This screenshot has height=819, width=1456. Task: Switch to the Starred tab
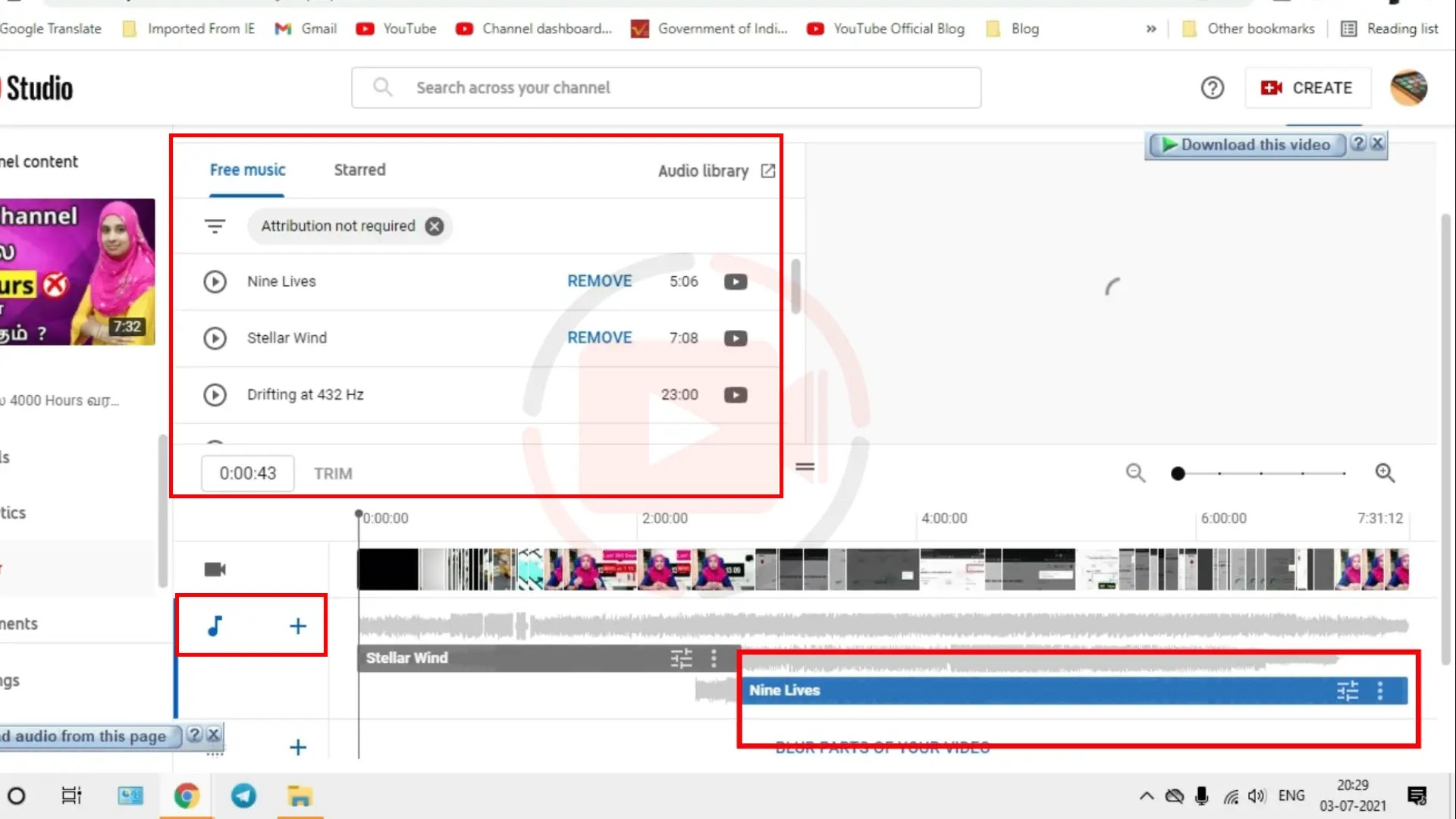(359, 170)
